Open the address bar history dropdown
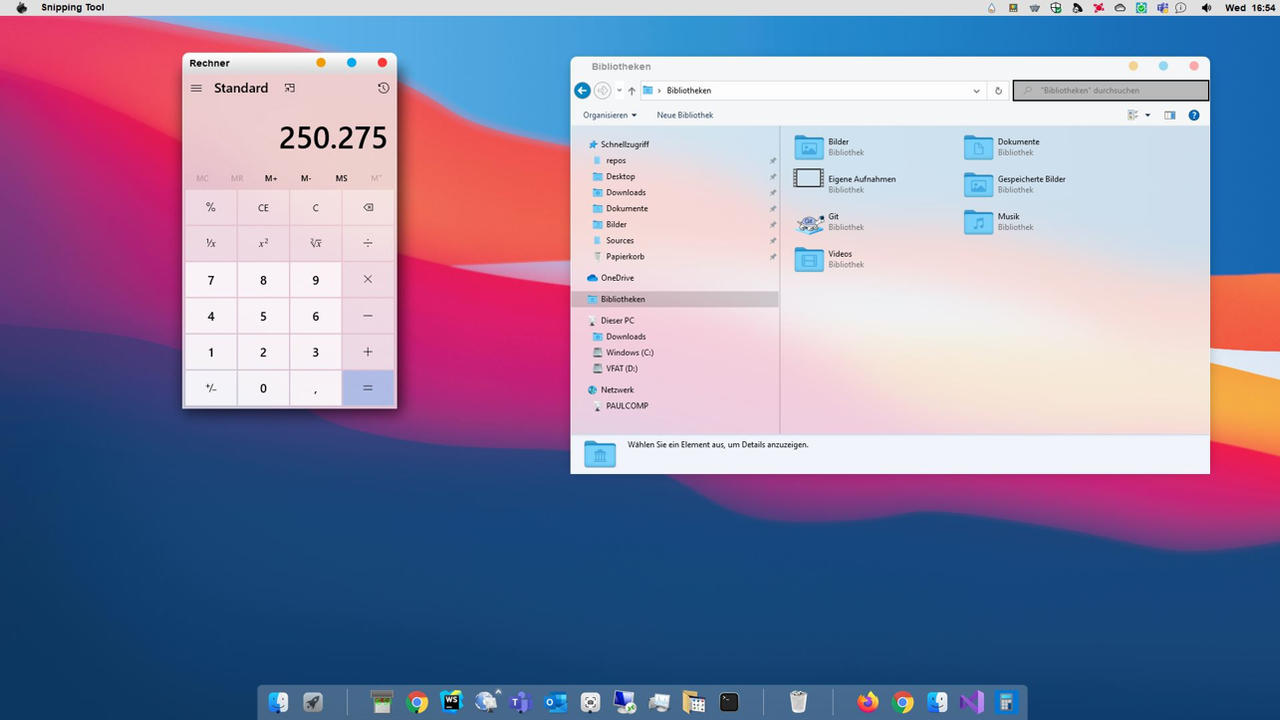The image size is (1280, 720). click(x=977, y=91)
